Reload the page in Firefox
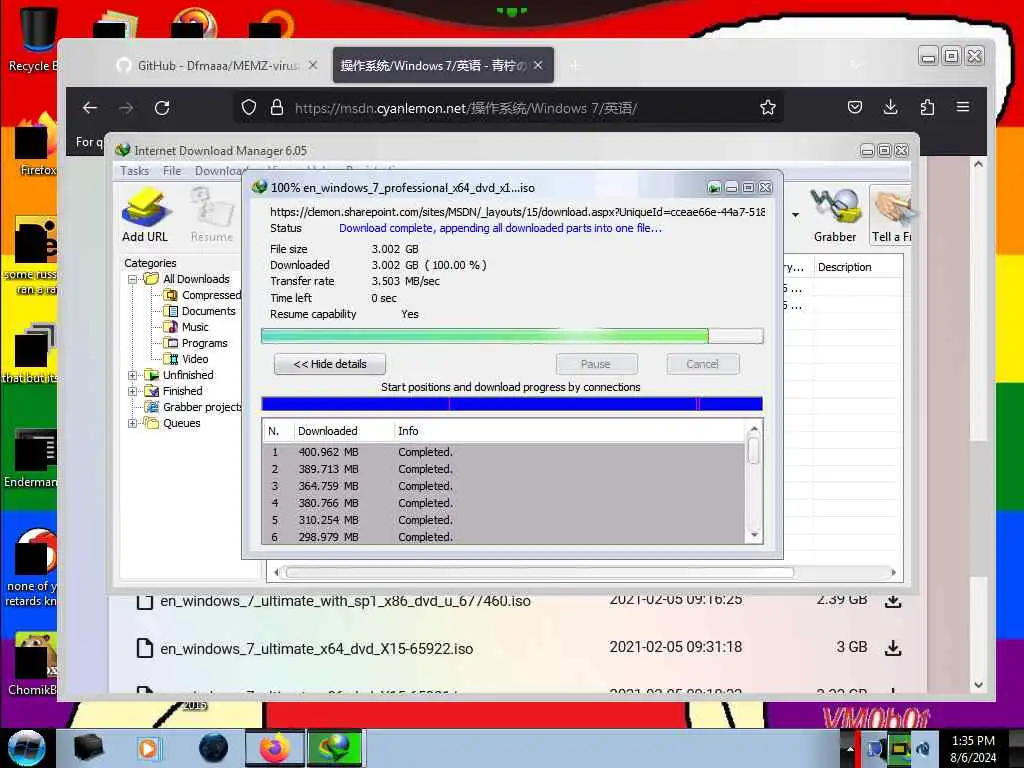 coord(162,108)
